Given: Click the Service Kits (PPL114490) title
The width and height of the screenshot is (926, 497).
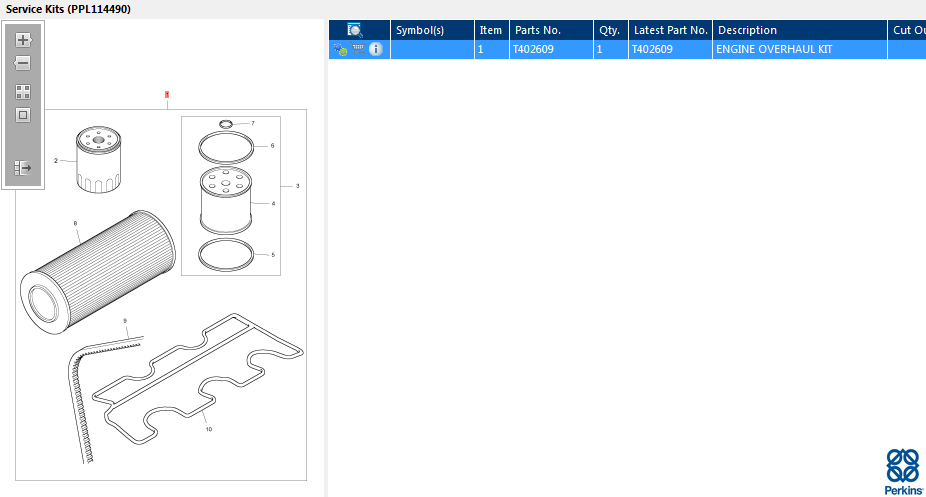Looking at the screenshot, I should tap(69, 9).
